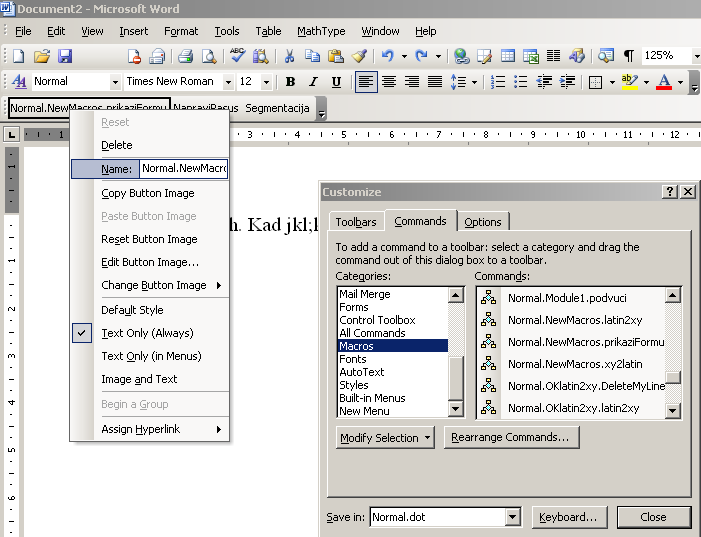Image resolution: width=701 pixels, height=537 pixels.
Task: Click the Keyboard button
Action: (569, 517)
